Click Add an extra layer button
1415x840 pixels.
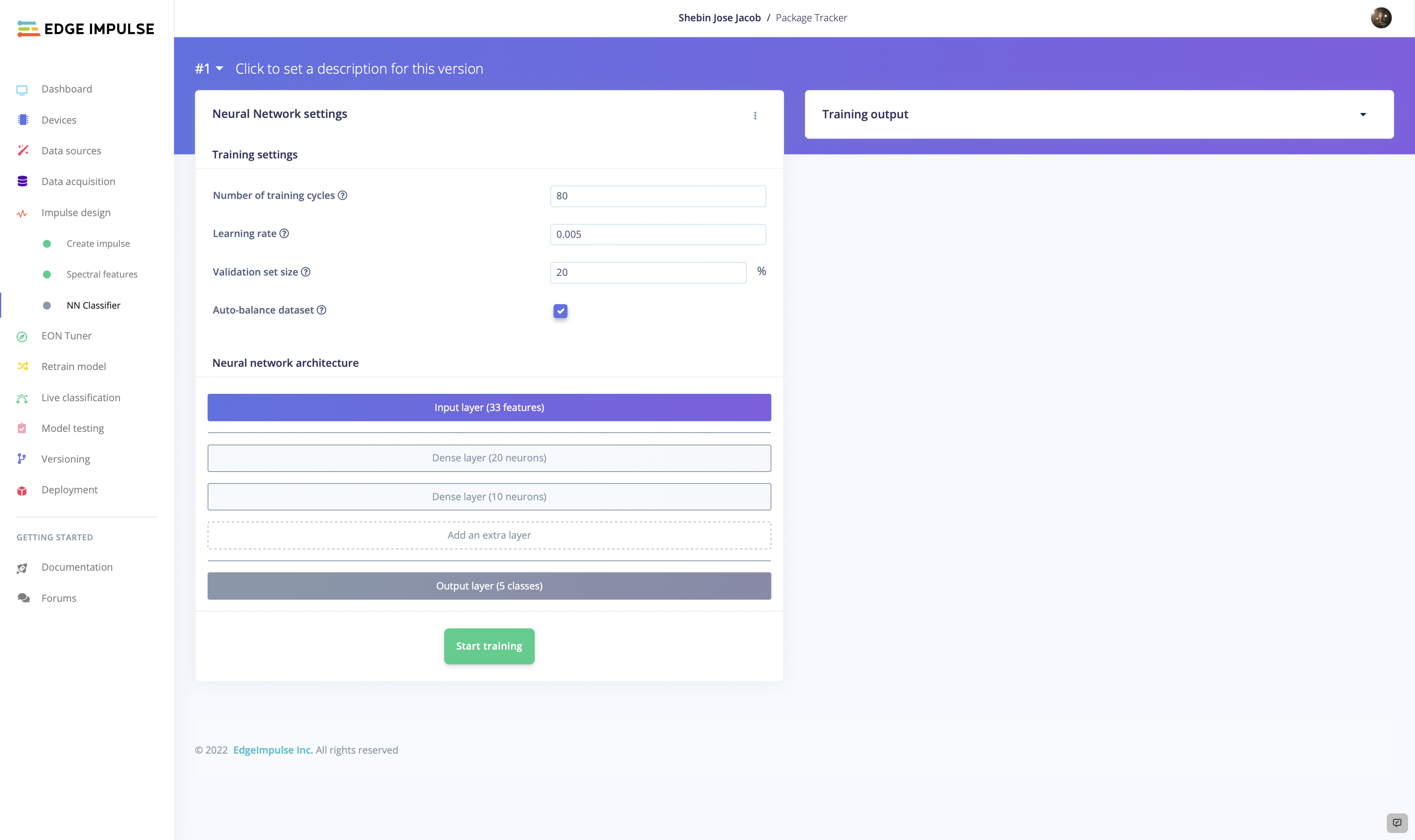tap(489, 534)
